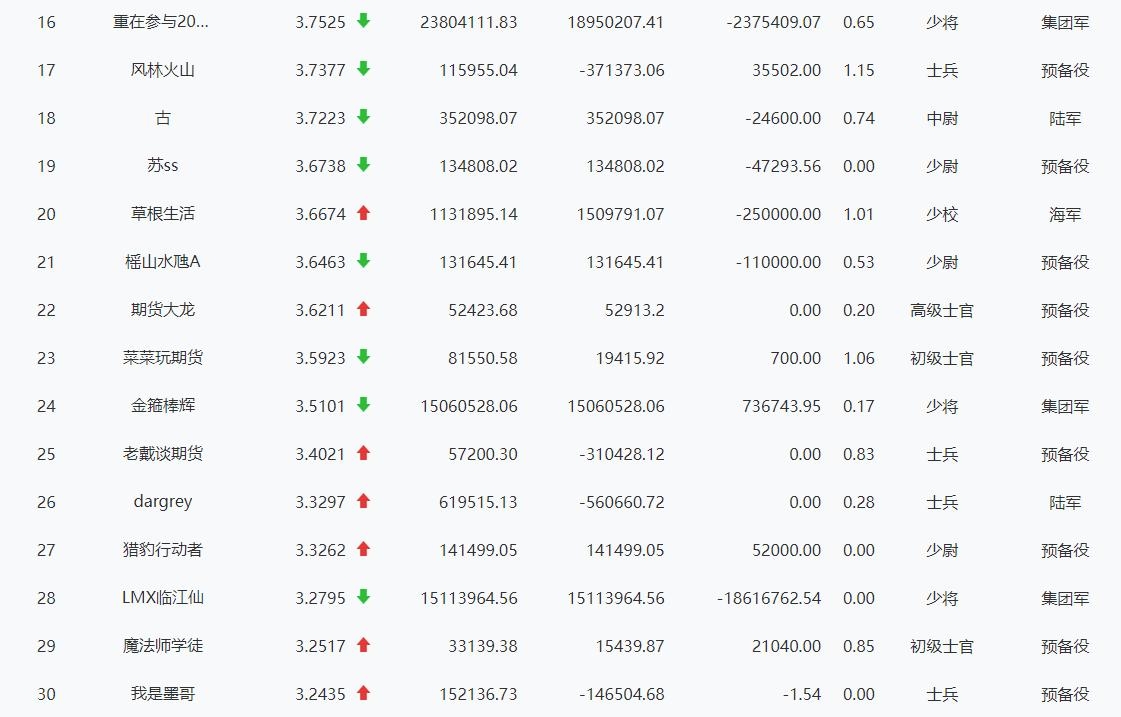Click the red up arrow in dargrey row
Viewport: 1121px width, 717px height.
pos(363,501)
